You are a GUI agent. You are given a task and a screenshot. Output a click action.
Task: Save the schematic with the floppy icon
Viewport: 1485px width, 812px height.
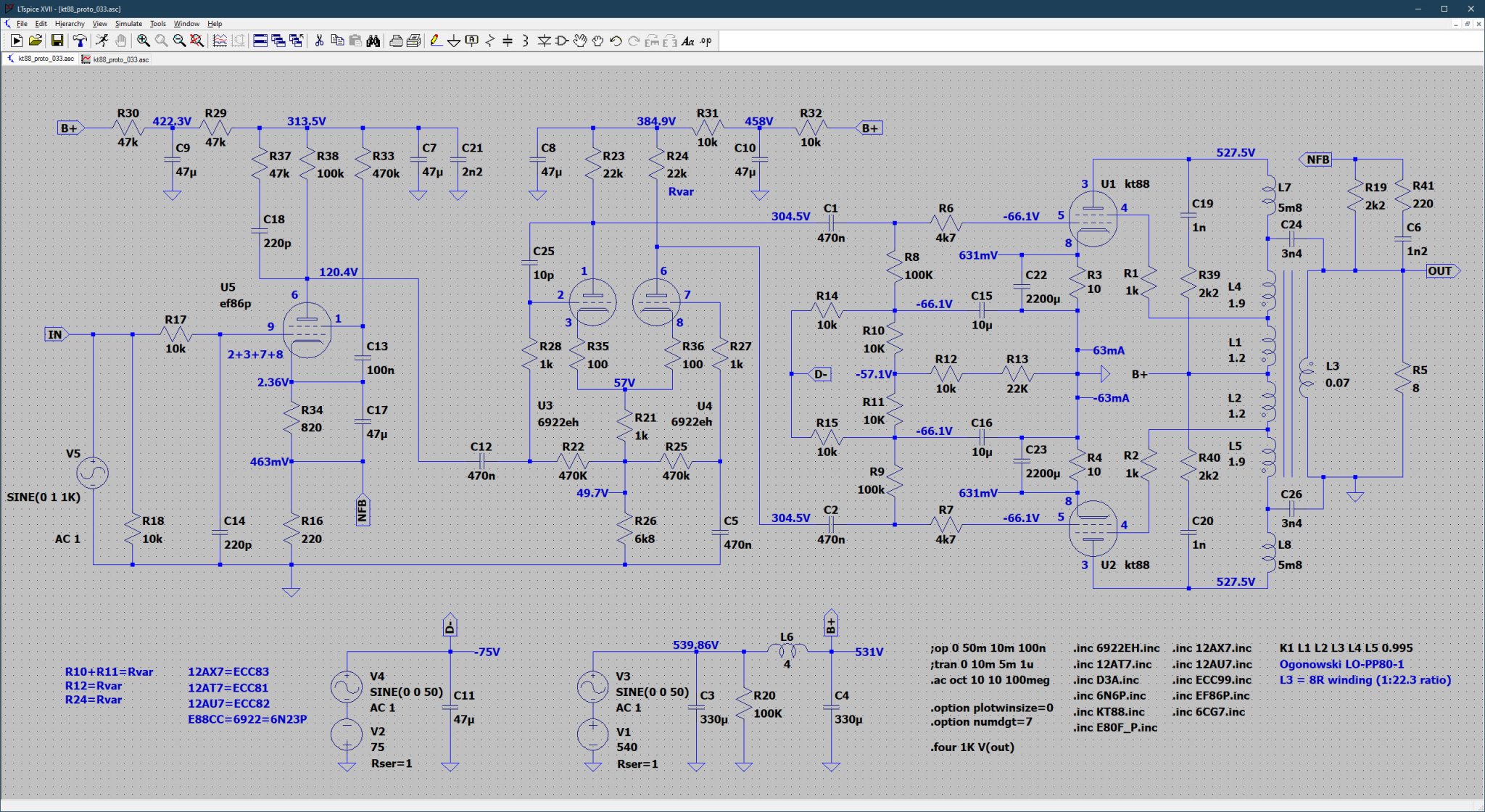[57, 41]
